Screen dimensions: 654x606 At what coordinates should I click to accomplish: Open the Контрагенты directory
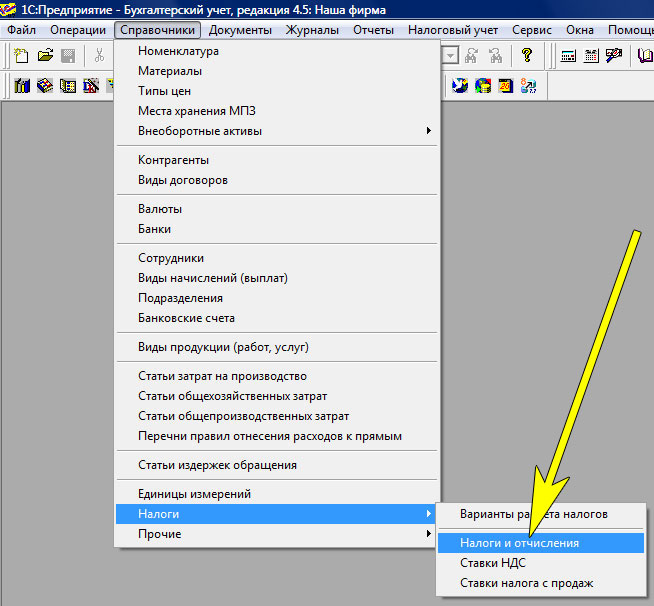click(x=277, y=160)
